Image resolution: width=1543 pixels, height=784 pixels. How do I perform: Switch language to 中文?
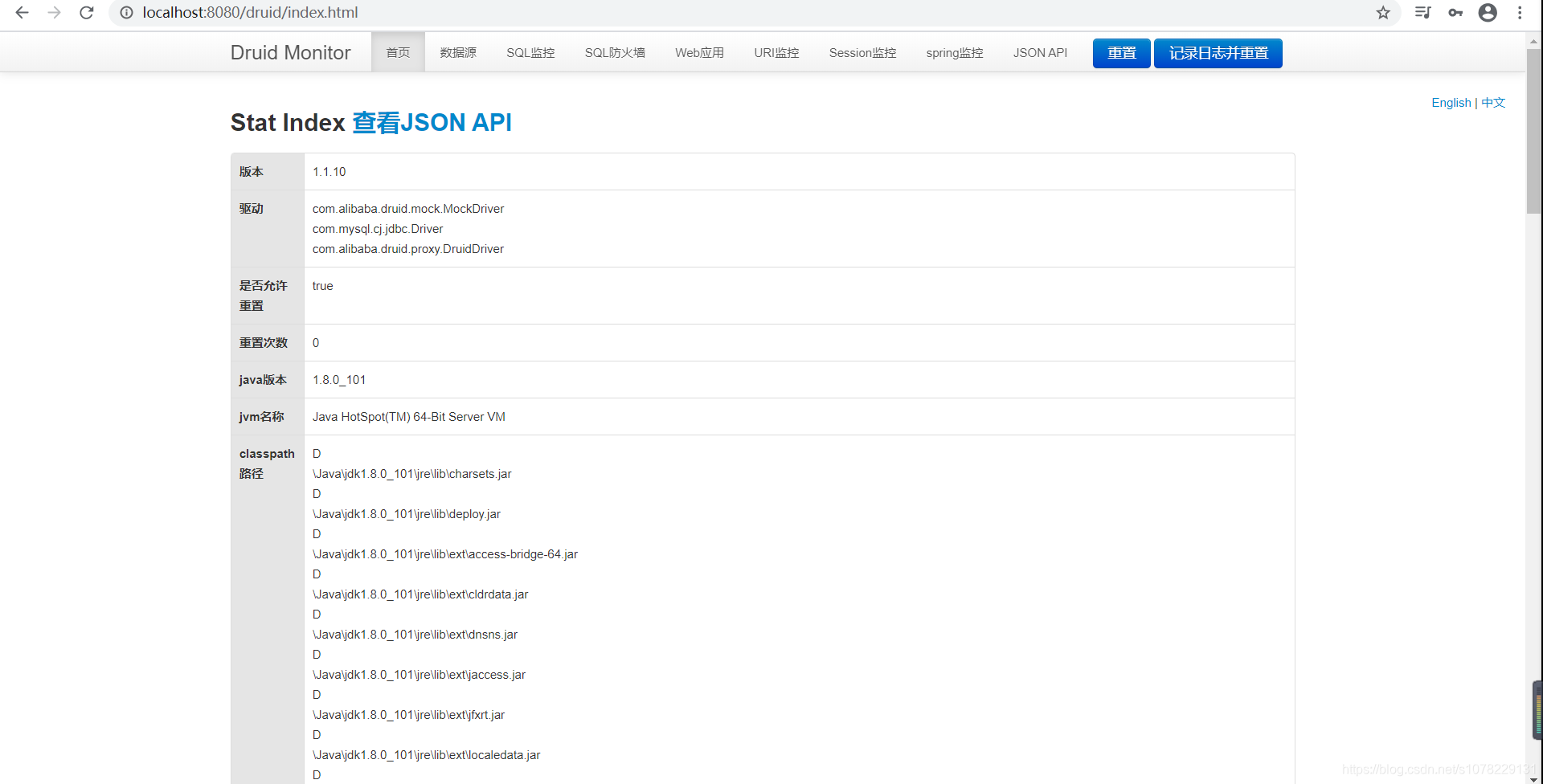click(1493, 103)
